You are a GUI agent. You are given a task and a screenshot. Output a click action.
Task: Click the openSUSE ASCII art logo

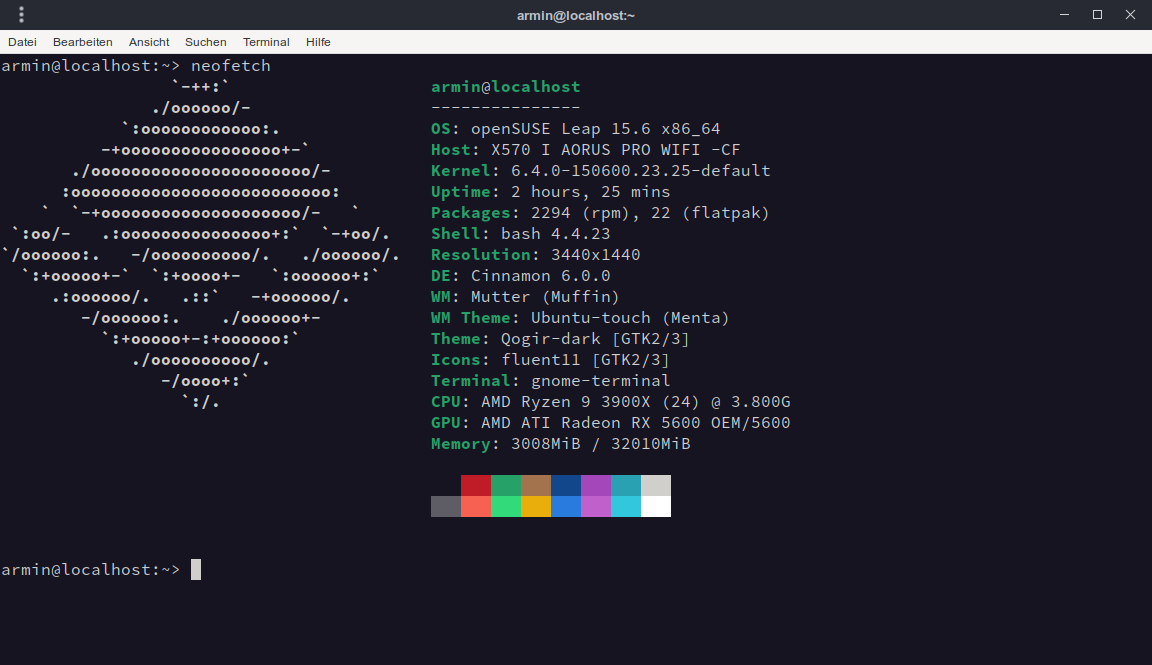[x=200, y=244]
